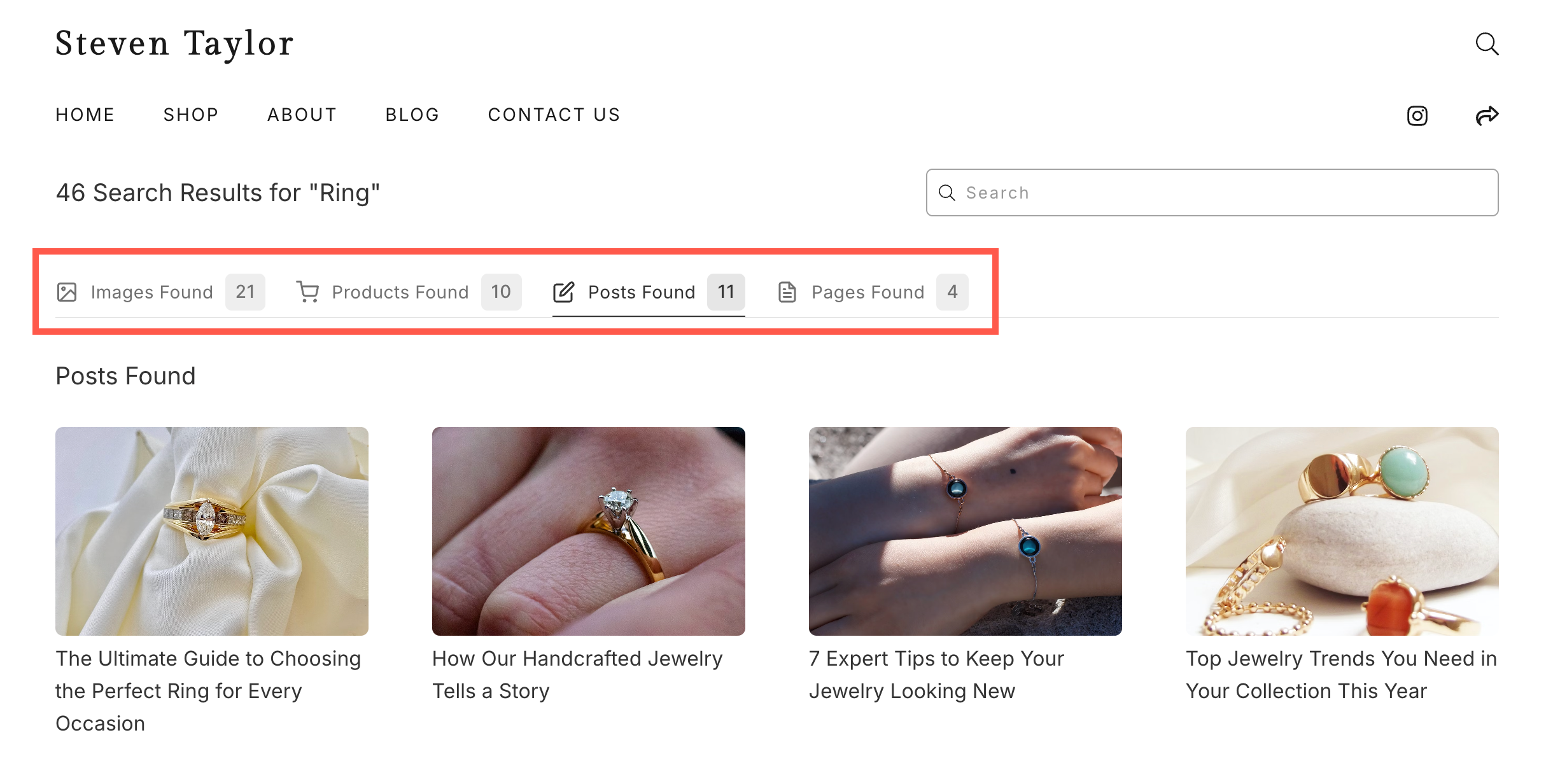Open CONTACT US in navigation
Viewport: 1553px width, 784px height.
(554, 115)
